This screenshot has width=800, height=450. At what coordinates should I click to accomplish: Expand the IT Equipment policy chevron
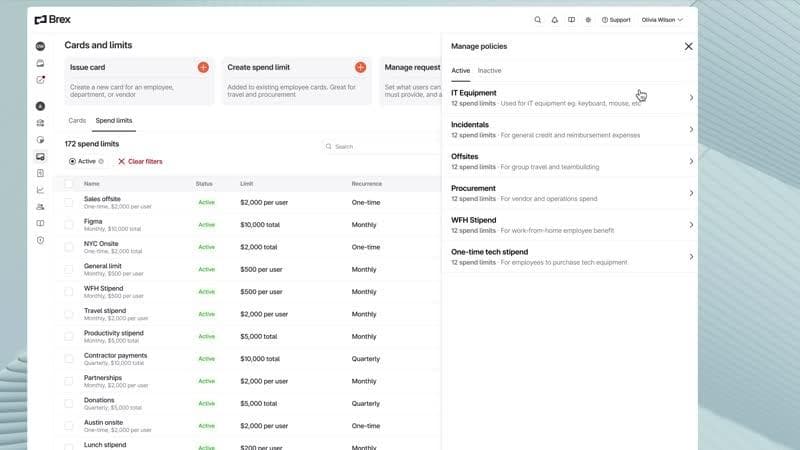pos(691,97)
